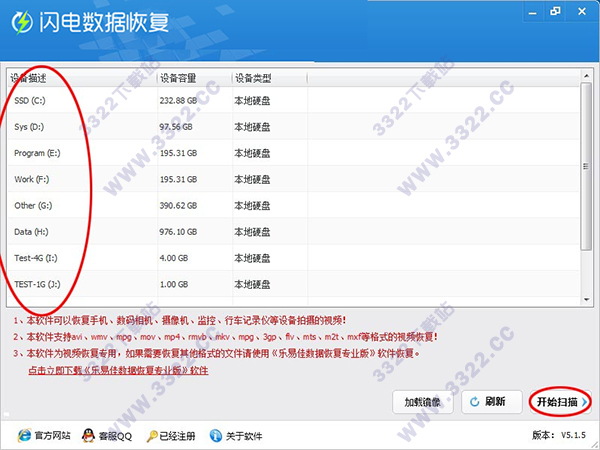Click 本地硬盘 type in Data (H:) row

pos(252,232)
